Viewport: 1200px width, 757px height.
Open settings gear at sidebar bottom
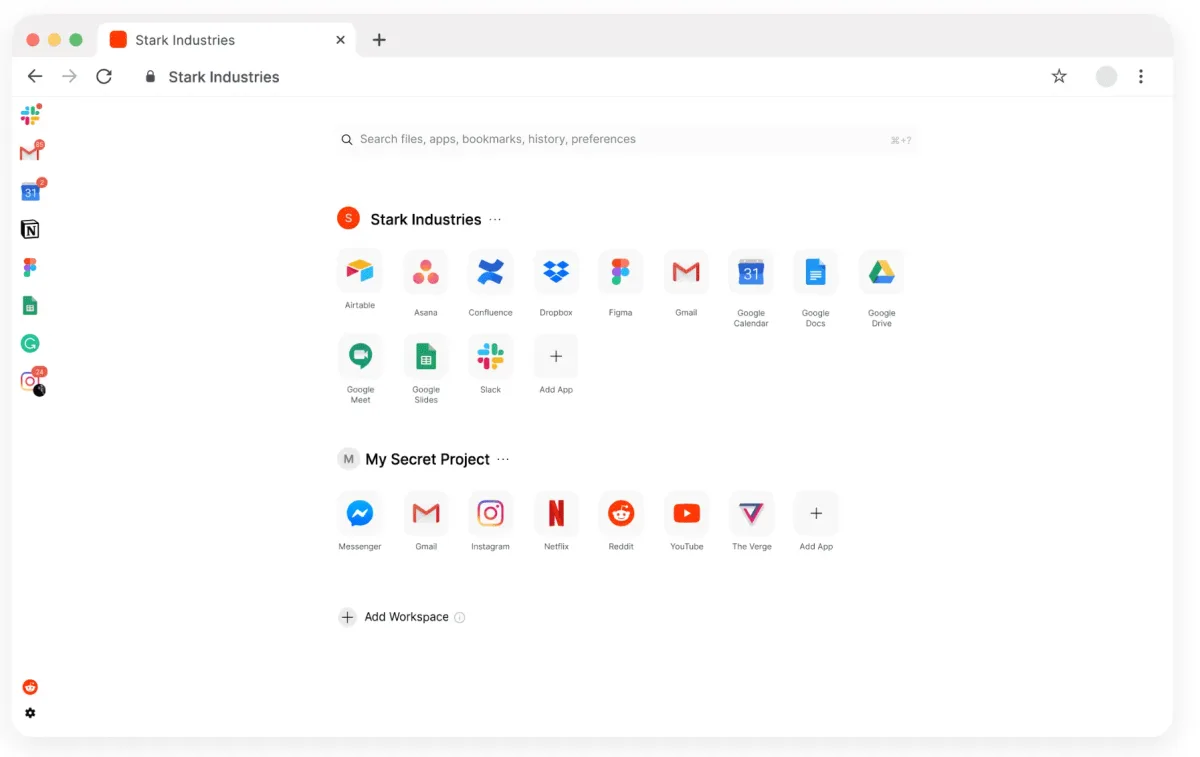coord(30,713)
